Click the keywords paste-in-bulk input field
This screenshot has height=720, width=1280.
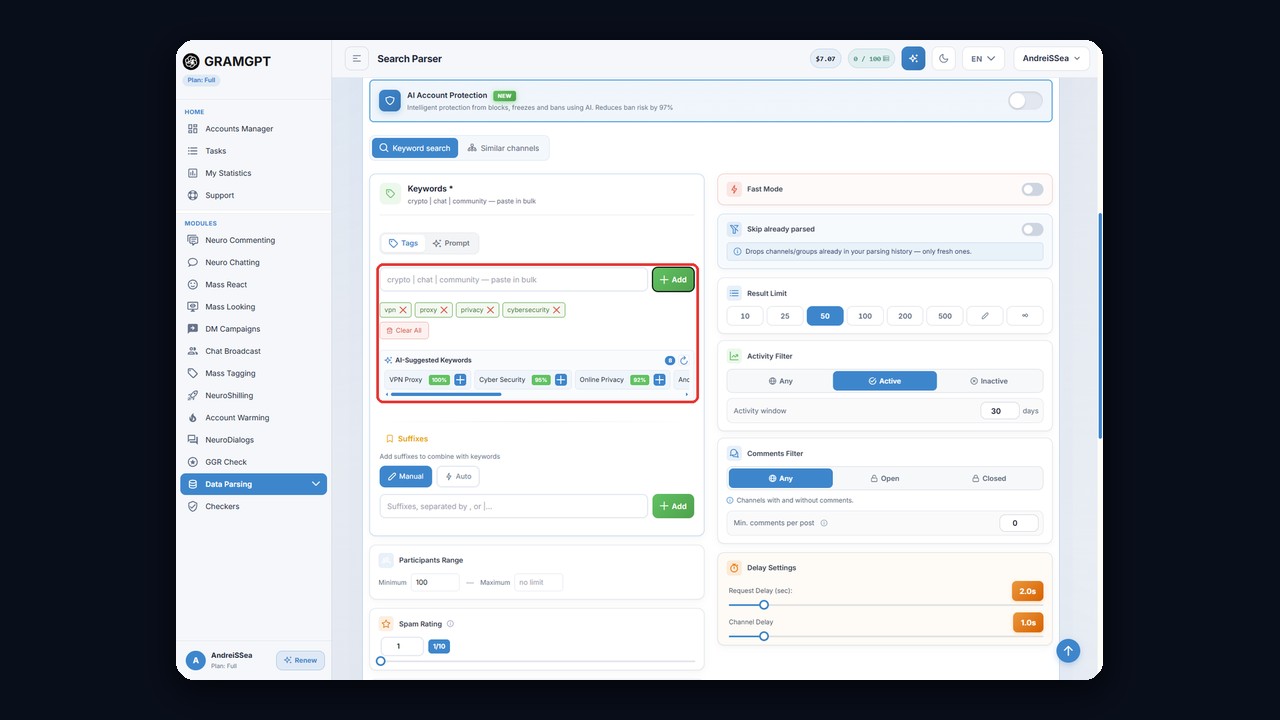pos(514,280)
